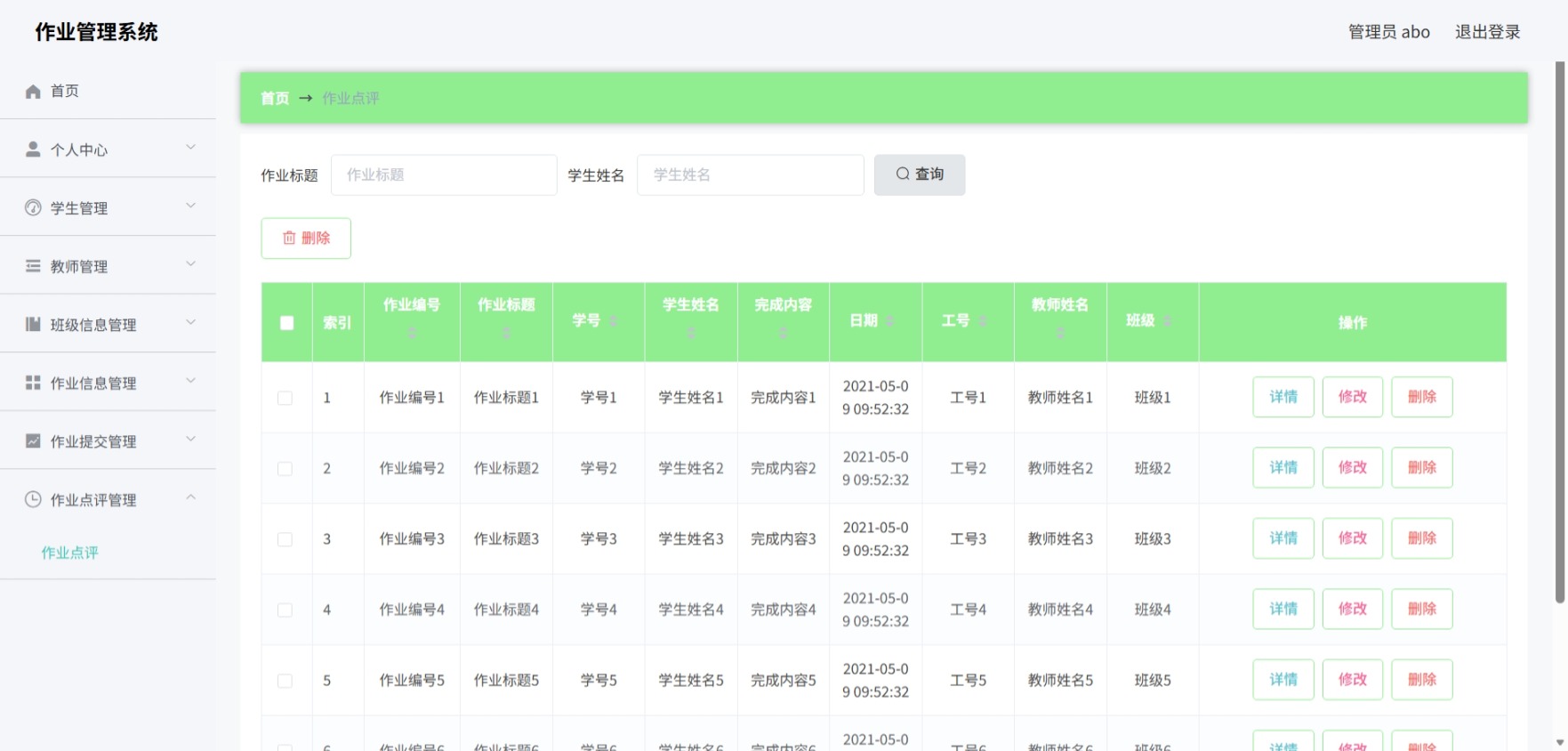Click the 作业提交管理 chart icon
The width and height of the screenshot is (1568, 751).
33,440
